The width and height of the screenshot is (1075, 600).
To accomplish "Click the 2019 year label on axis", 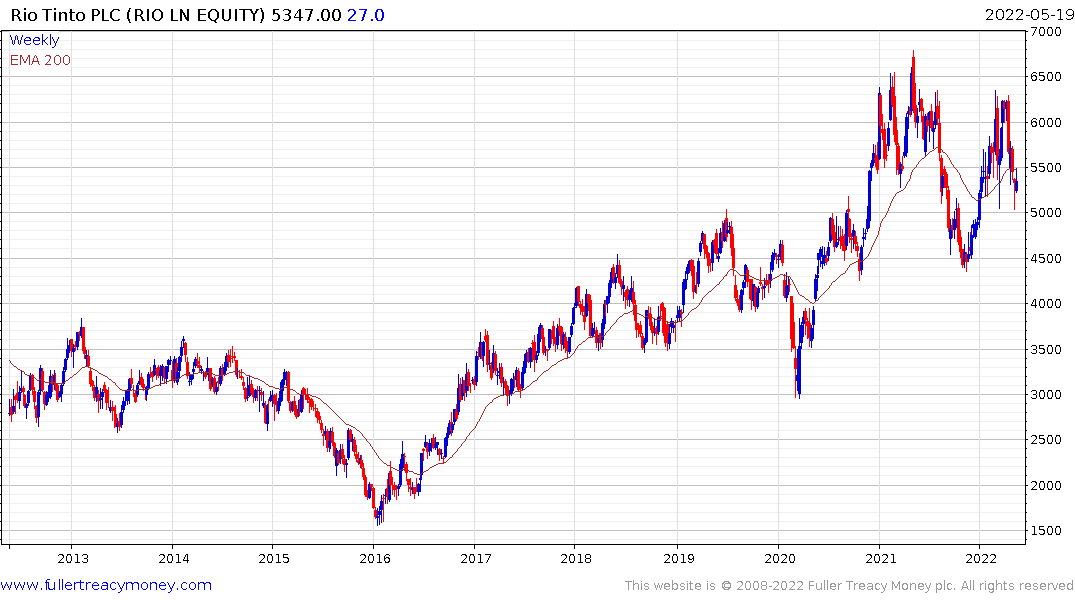I will point(679,558).
